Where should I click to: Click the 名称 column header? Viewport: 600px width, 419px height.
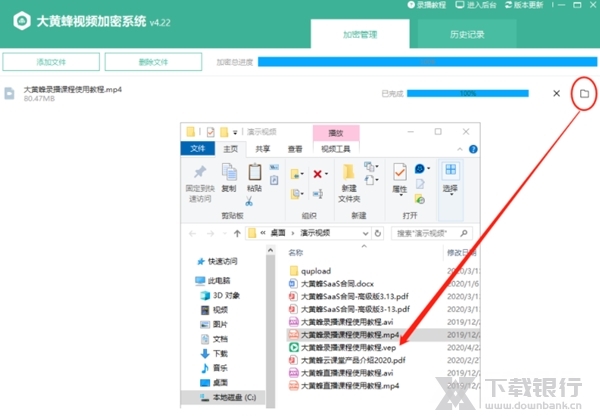tap(296, 253)
